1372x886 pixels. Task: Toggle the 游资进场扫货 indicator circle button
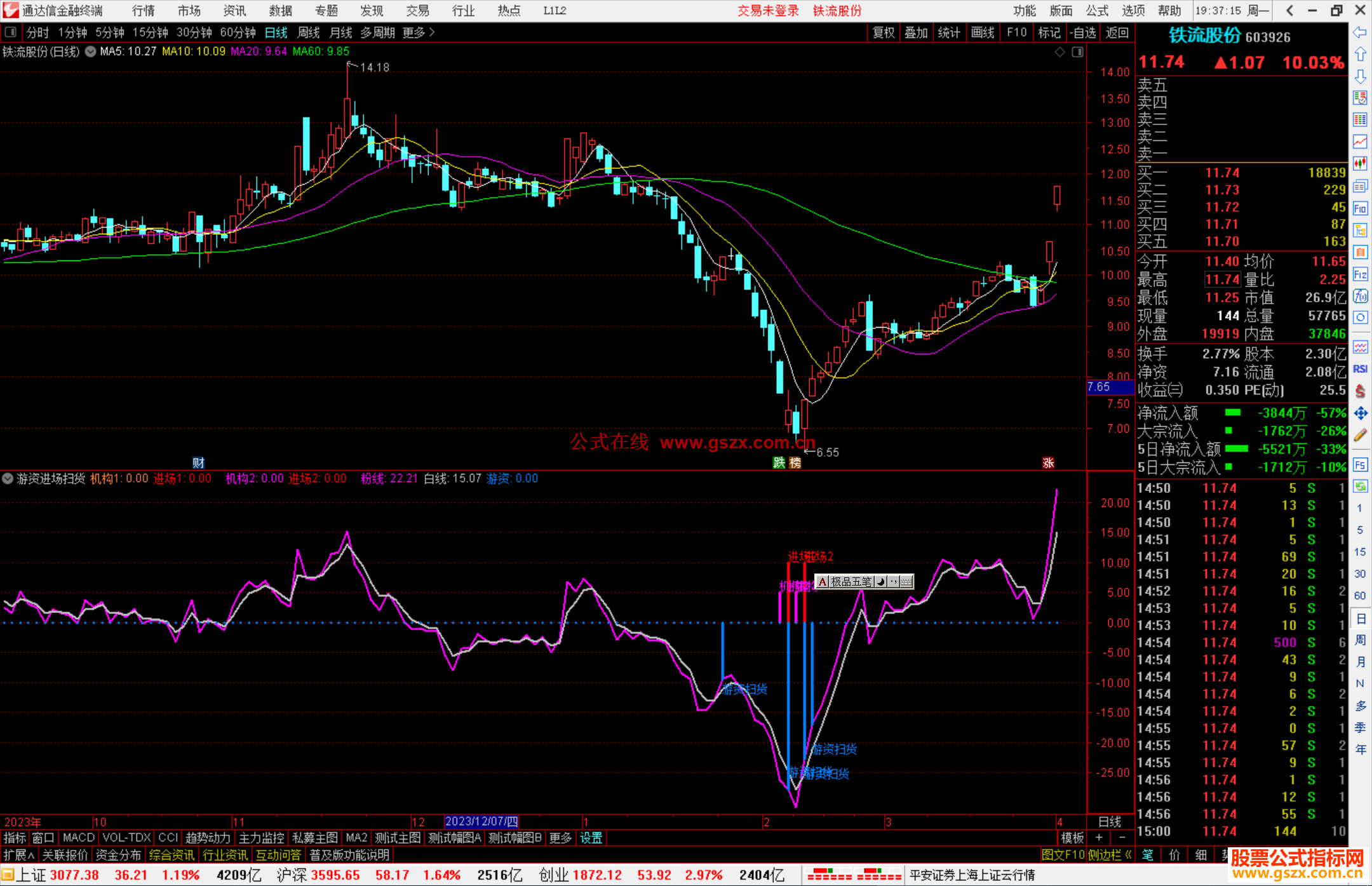click(x=8, y=478)
